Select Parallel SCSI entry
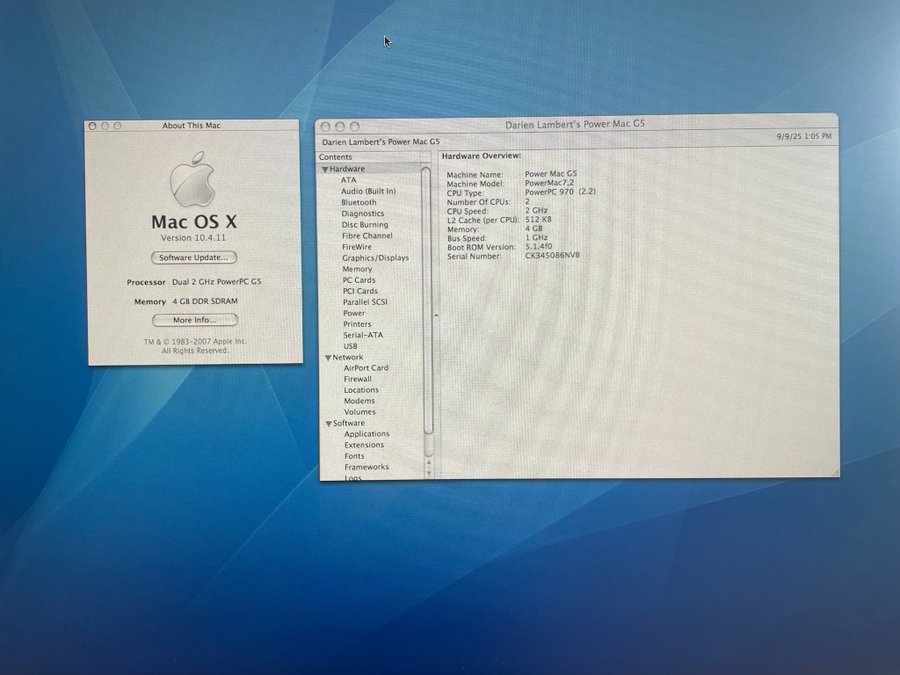Image resolution: width=900 pixels, height=675 pixels. (x=365, y=302)
